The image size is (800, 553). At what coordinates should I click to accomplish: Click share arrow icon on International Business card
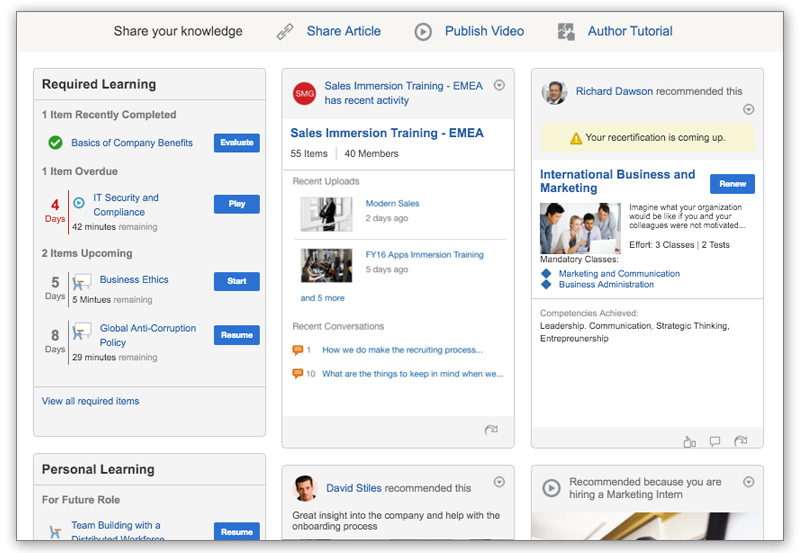[740, 441]
